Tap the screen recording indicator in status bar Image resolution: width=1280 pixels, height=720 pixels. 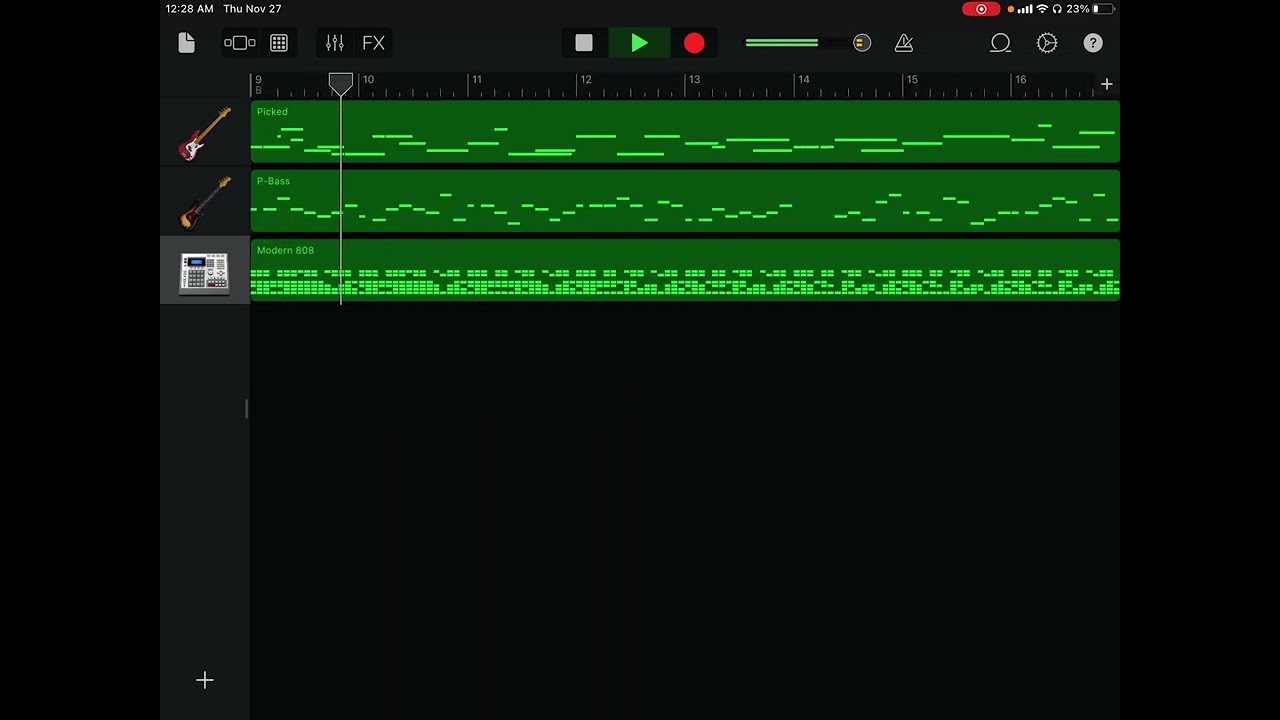click(x=981, y=9)
